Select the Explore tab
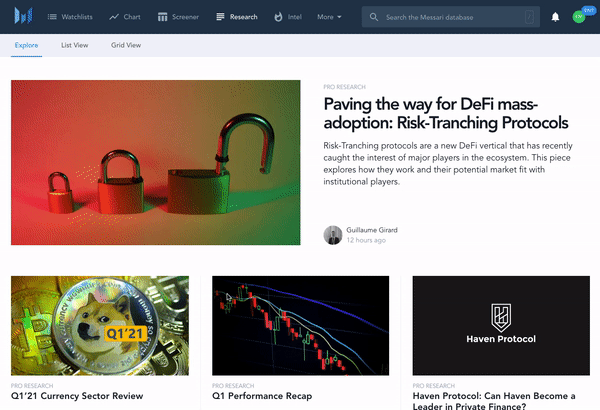The height and width of the screenshot is (410, 600). coord(26,45)
